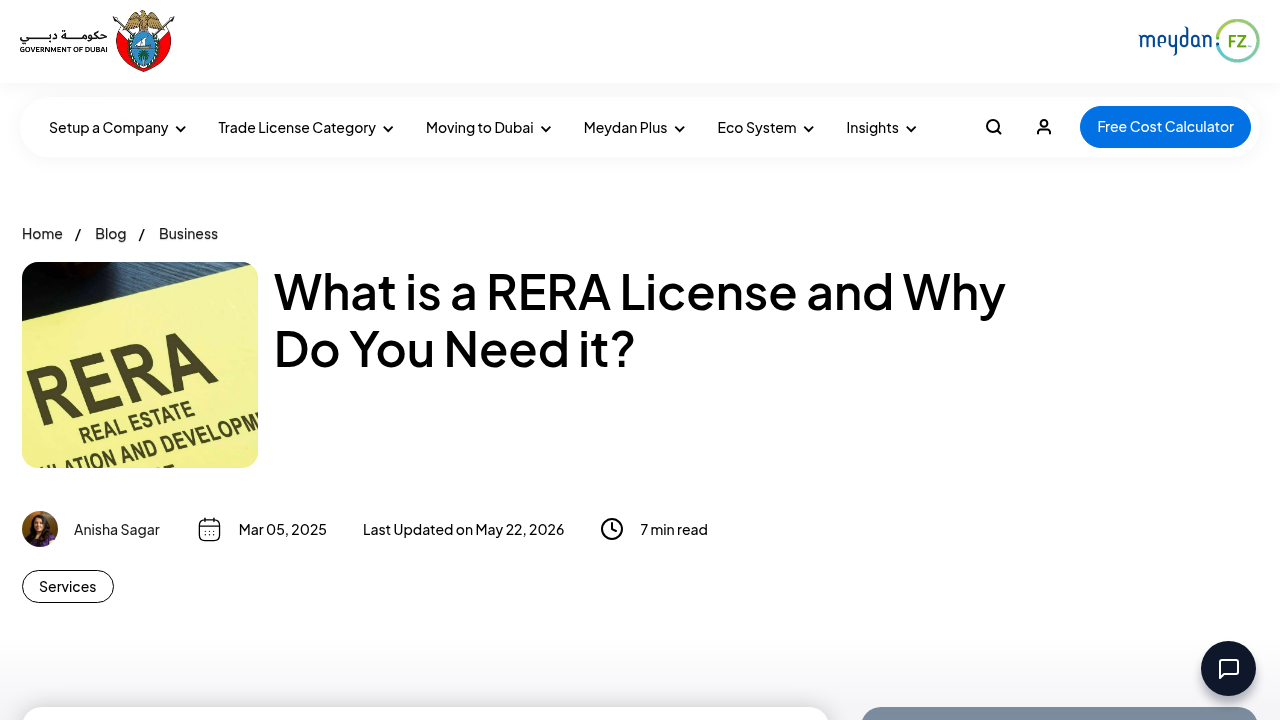
Task: Expand the Trade License Category chevron
Action: [388, 129]
